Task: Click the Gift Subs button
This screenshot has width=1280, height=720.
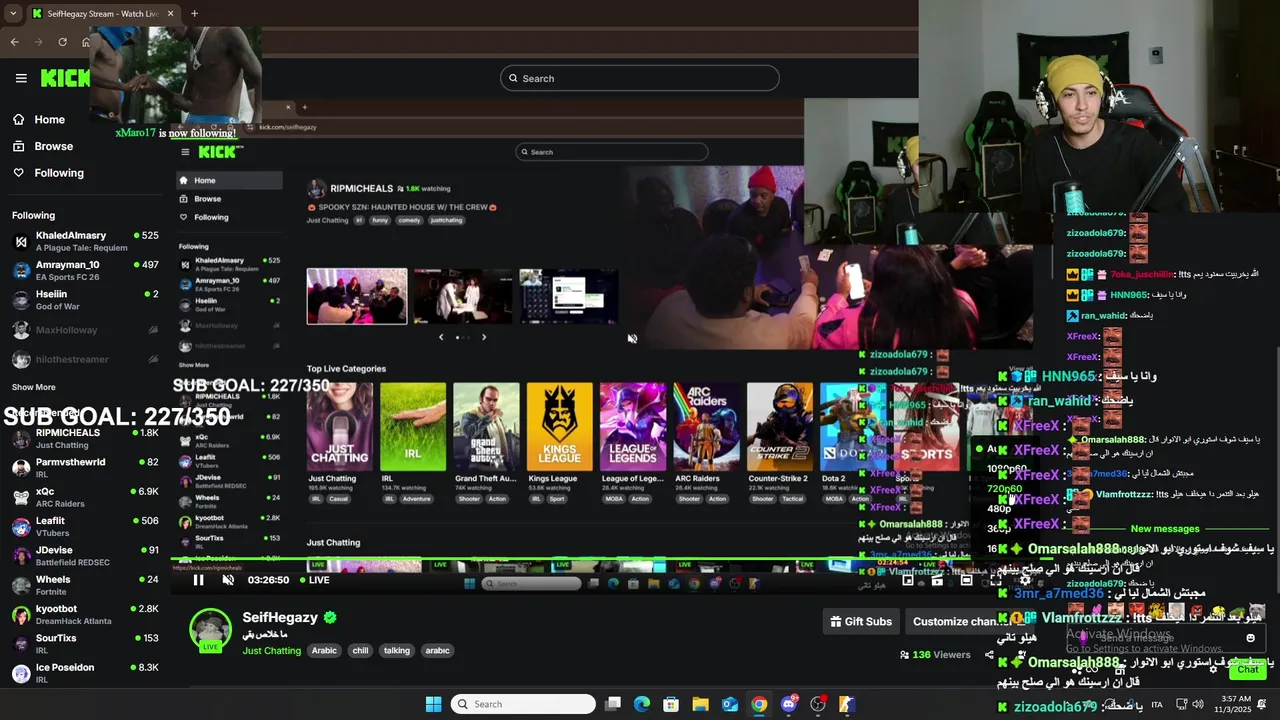Action: (x=861, y=621)
